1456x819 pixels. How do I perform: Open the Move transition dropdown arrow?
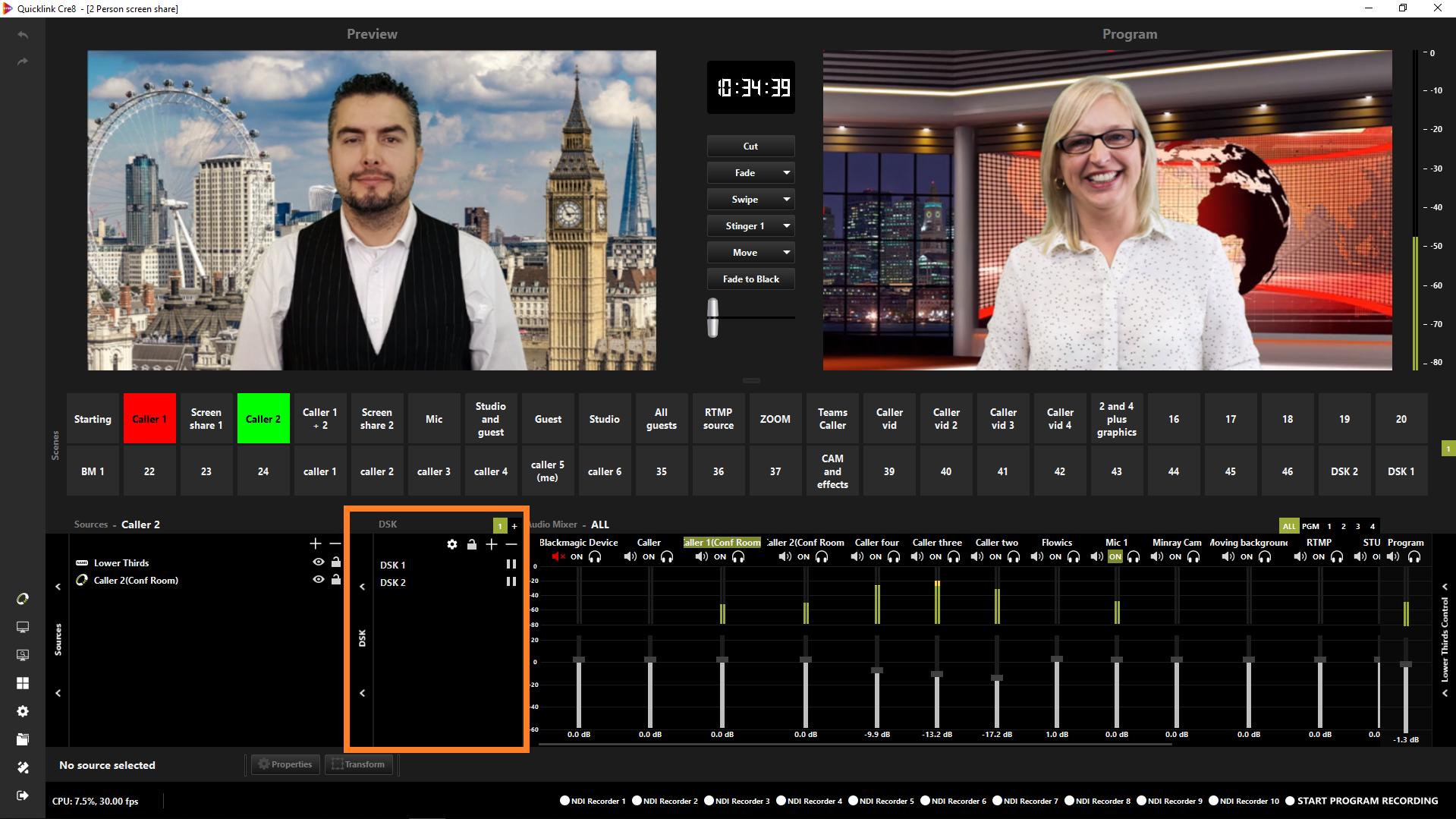pyautogui.click(x=787, y=253)
